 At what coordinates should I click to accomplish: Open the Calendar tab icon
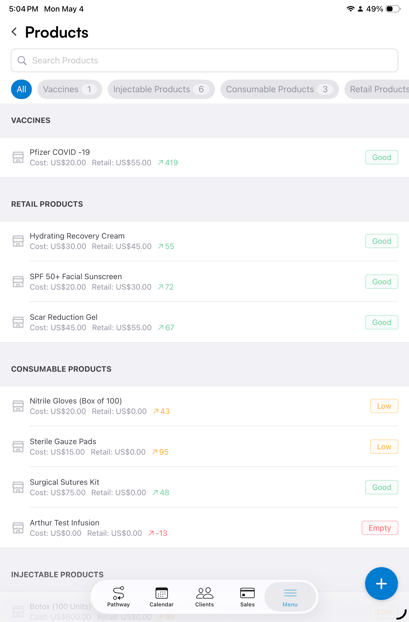tap(161, 593)
